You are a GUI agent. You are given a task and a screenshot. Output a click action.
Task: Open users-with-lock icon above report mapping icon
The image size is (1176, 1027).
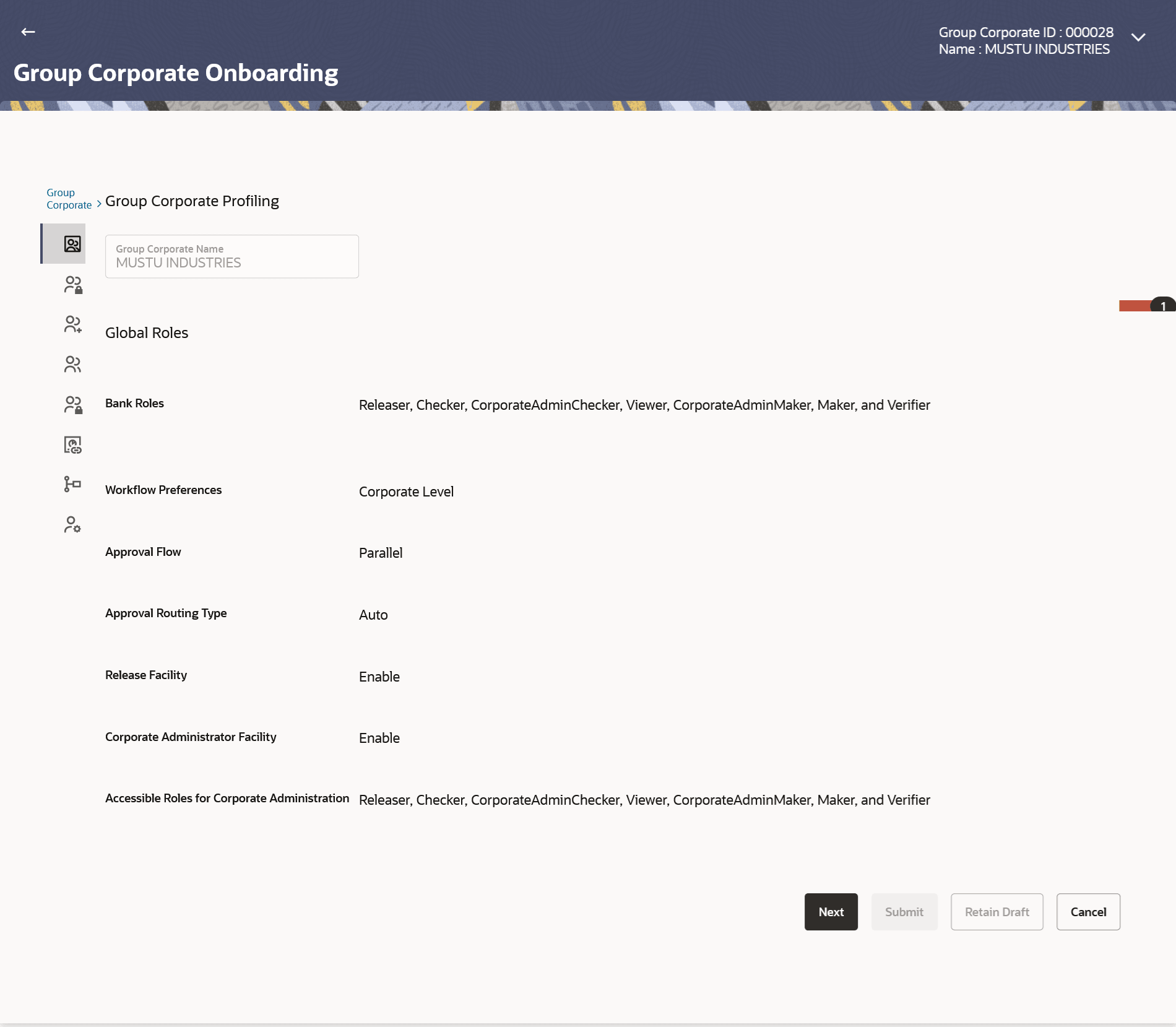(x=72, y=405)
